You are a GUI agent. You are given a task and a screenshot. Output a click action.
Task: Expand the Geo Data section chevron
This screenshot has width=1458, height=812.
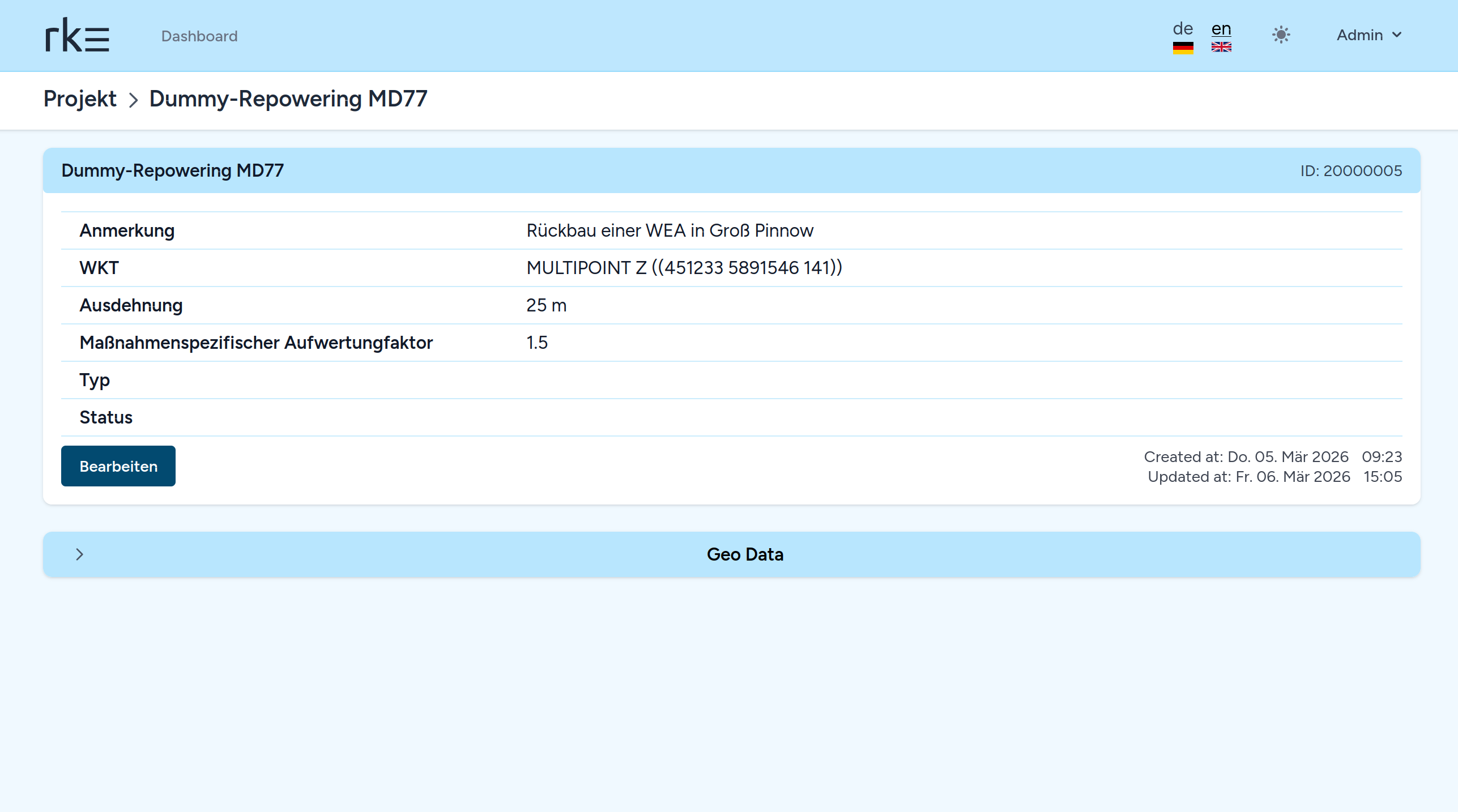pos(79,554)
